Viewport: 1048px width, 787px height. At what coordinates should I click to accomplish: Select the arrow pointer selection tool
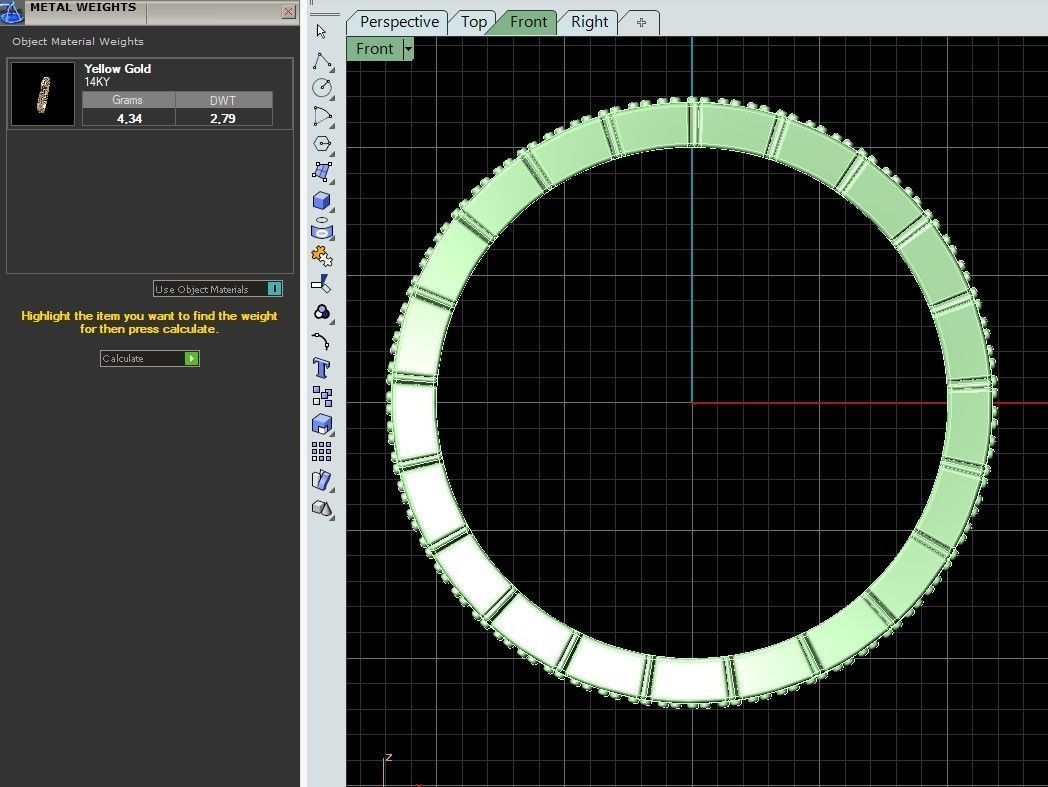(321, 31)
